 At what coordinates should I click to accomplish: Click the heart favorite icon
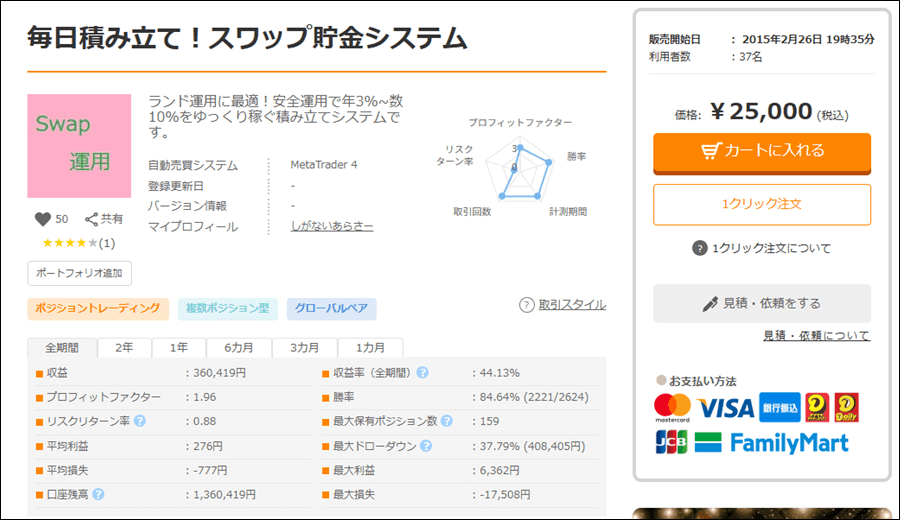pyautogui.click(x=42, y=219)
